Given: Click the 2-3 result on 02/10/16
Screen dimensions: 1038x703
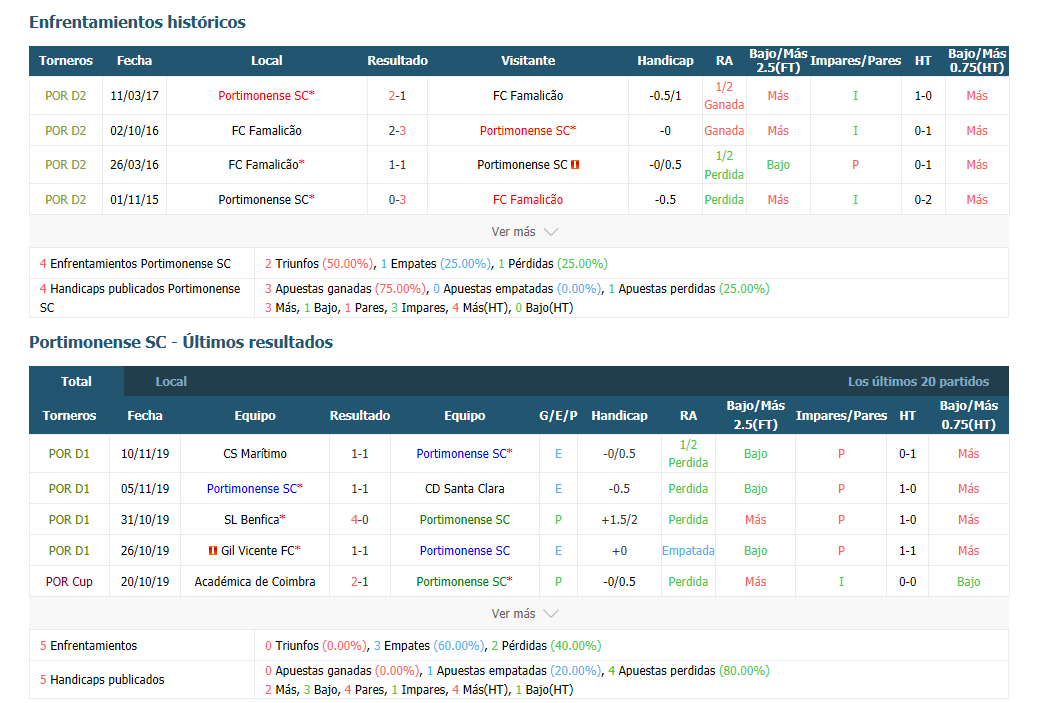Looking at the screenshot, I should [397, 130].
